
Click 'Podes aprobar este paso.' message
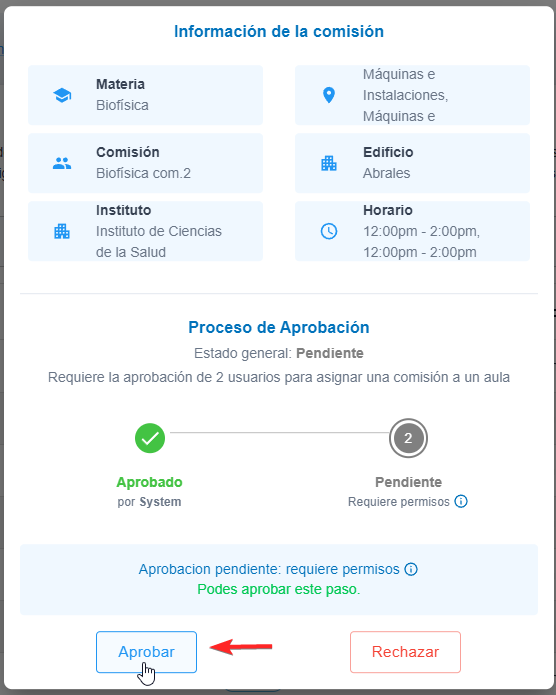point(279,589)
